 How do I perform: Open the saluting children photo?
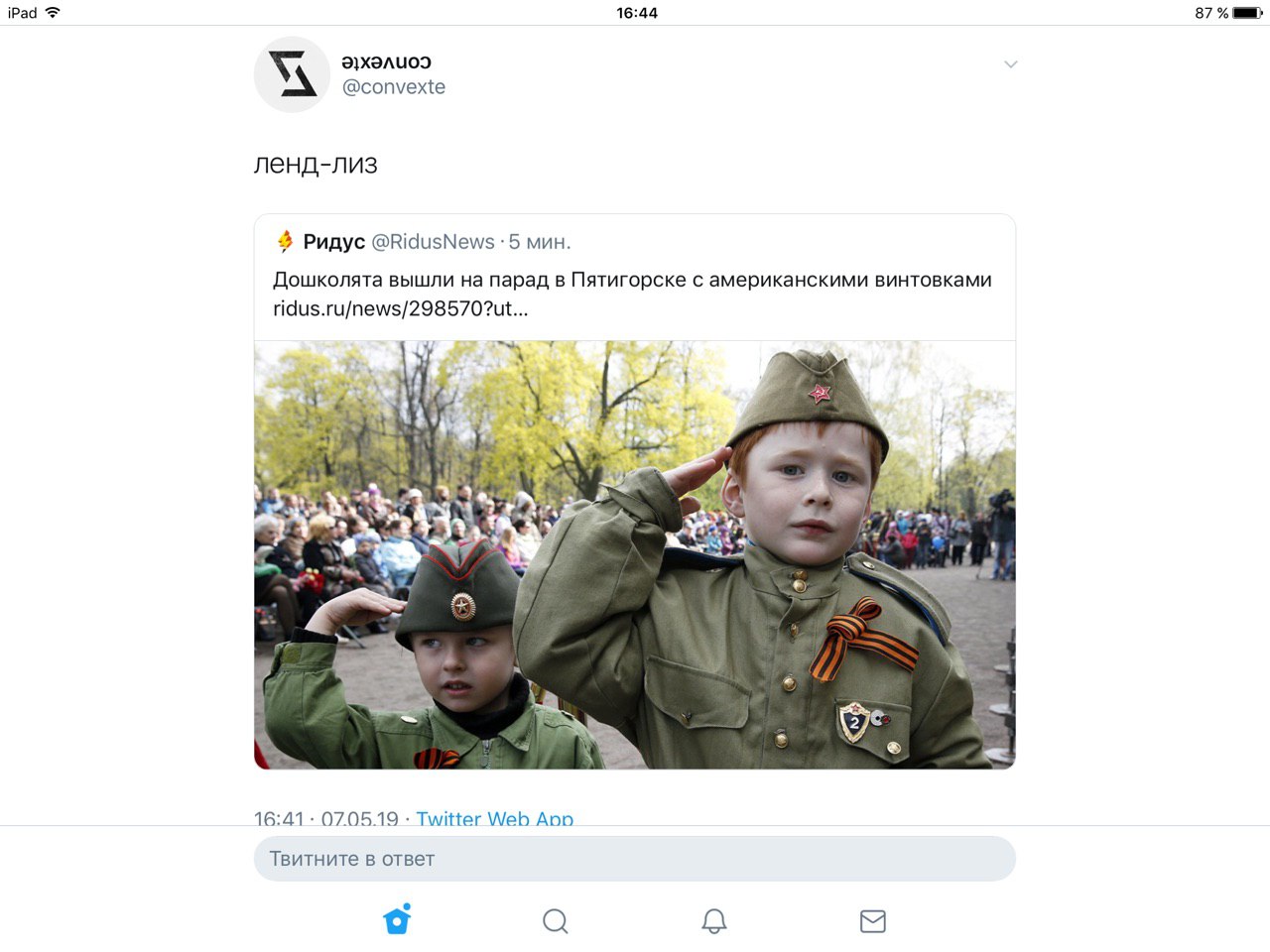pyautogui.click(x=635, y=555)
